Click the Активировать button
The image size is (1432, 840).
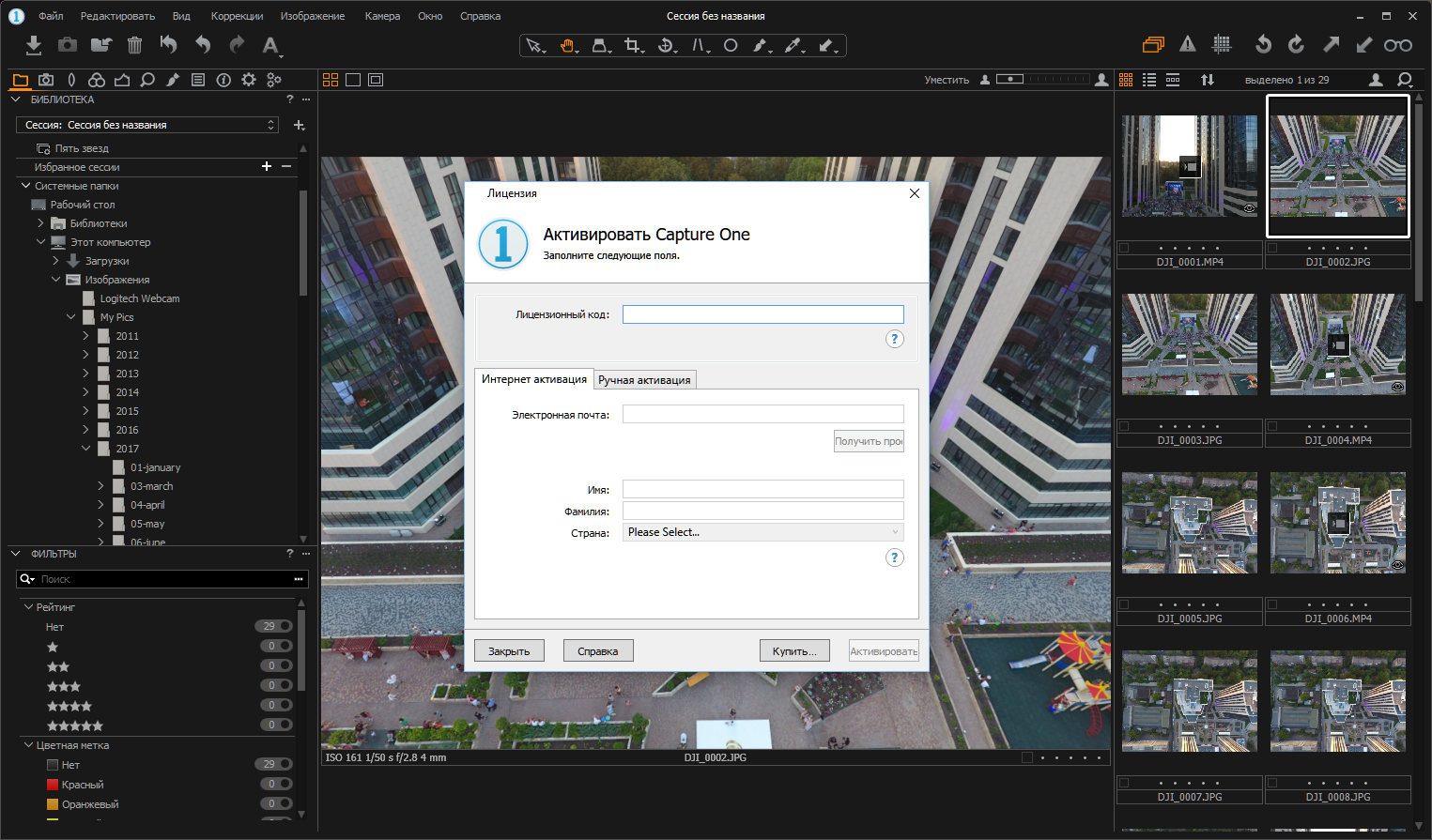tap(884, 650)
